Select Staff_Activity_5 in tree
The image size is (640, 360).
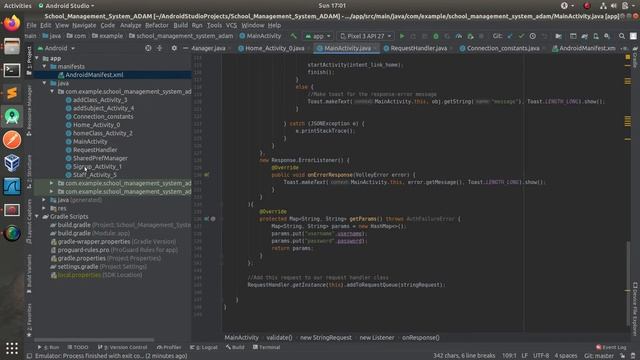[95, 175]
